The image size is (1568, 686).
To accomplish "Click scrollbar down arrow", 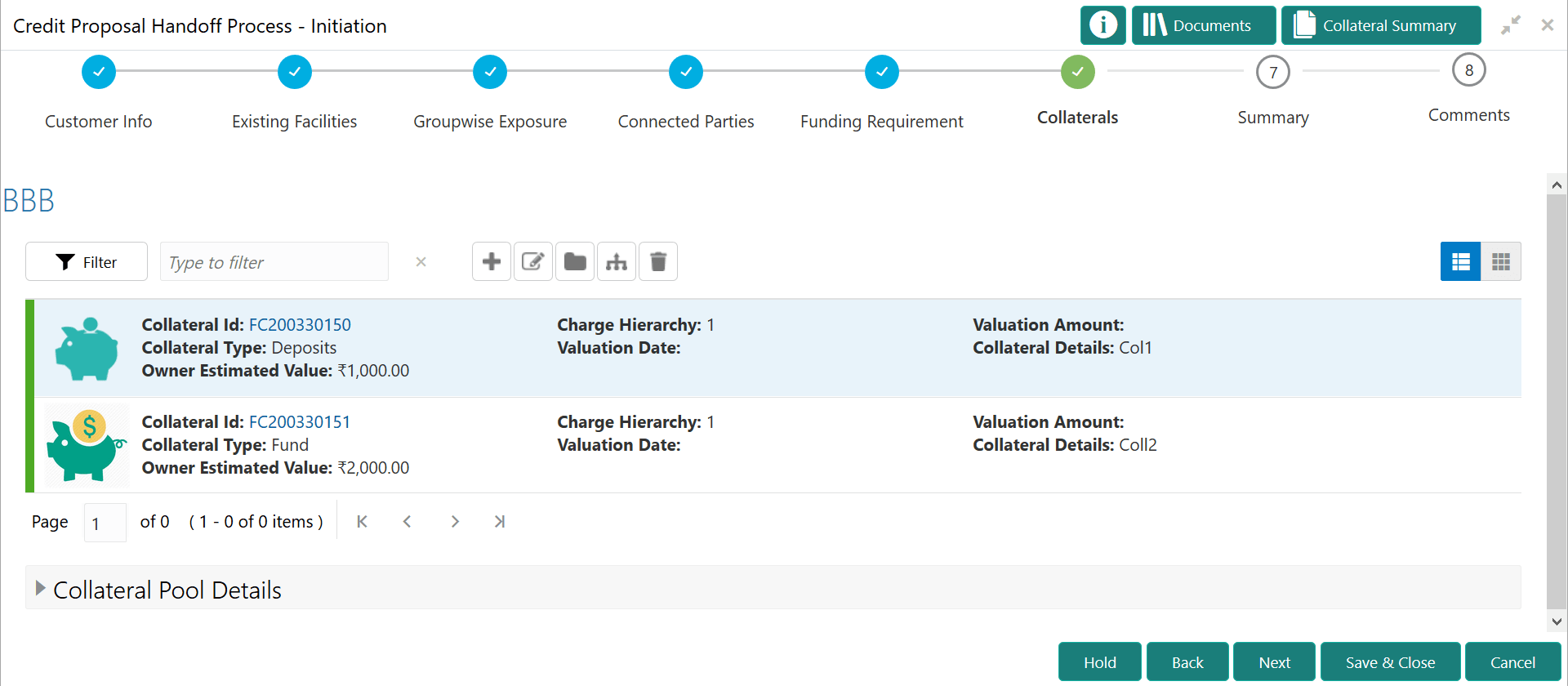I will 1557,621.
